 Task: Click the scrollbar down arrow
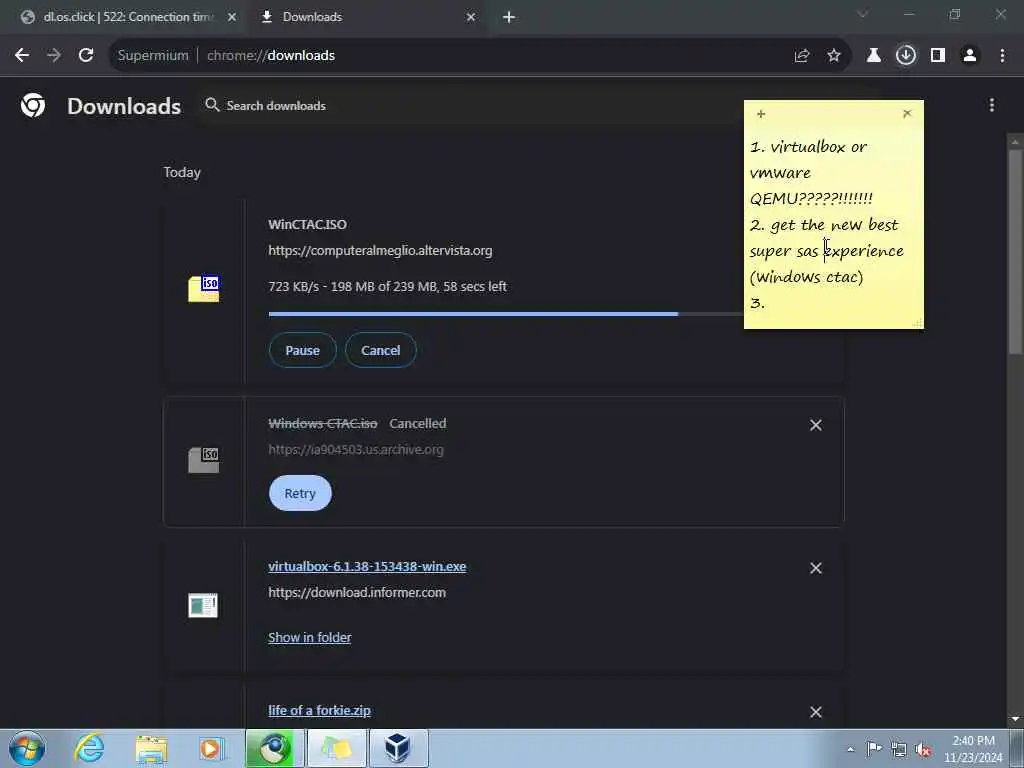click(x=1015, y=720)
